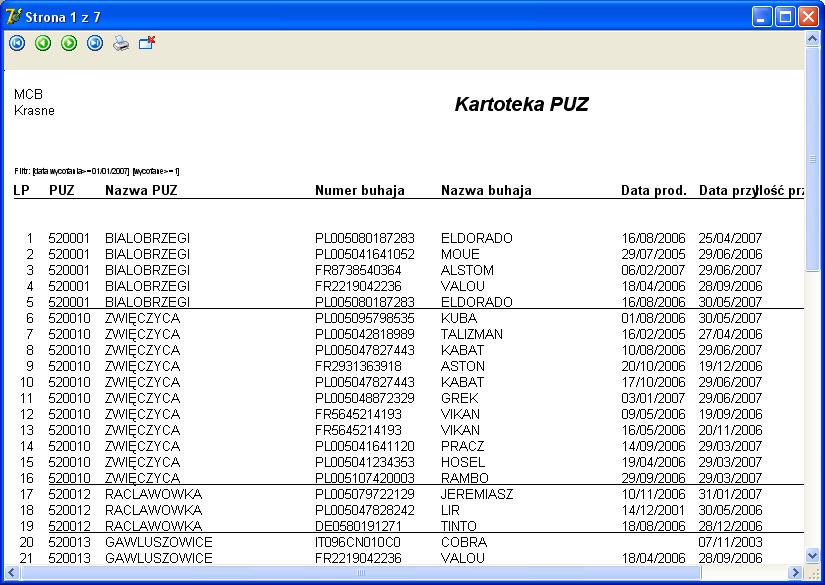
Task: Click bull number FR8738540364
Action: 358,270
